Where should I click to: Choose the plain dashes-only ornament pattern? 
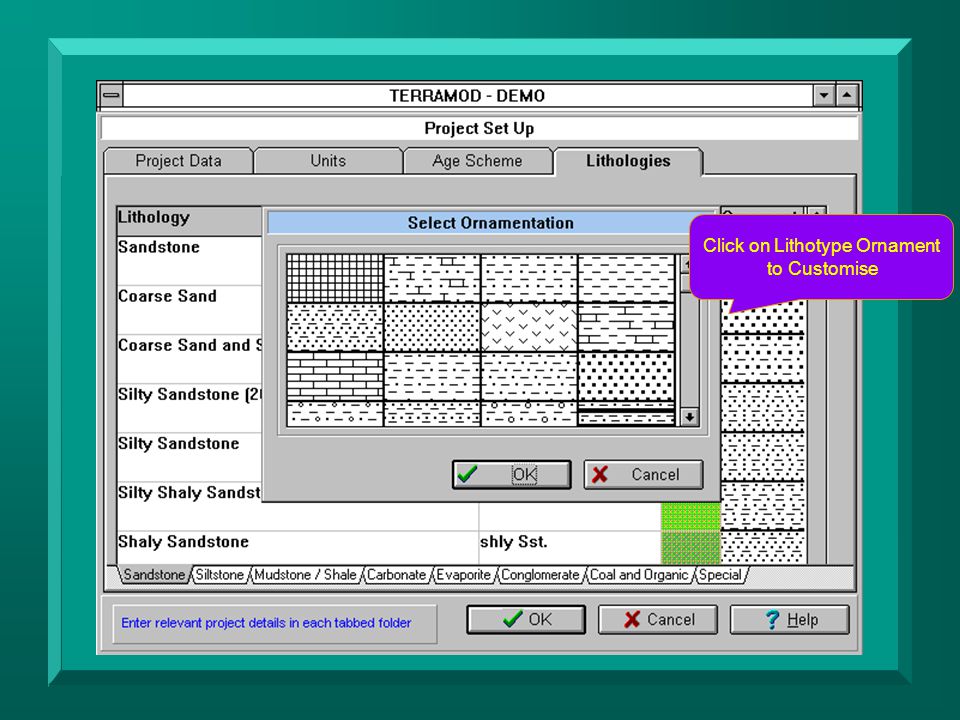tap(626, 278)
